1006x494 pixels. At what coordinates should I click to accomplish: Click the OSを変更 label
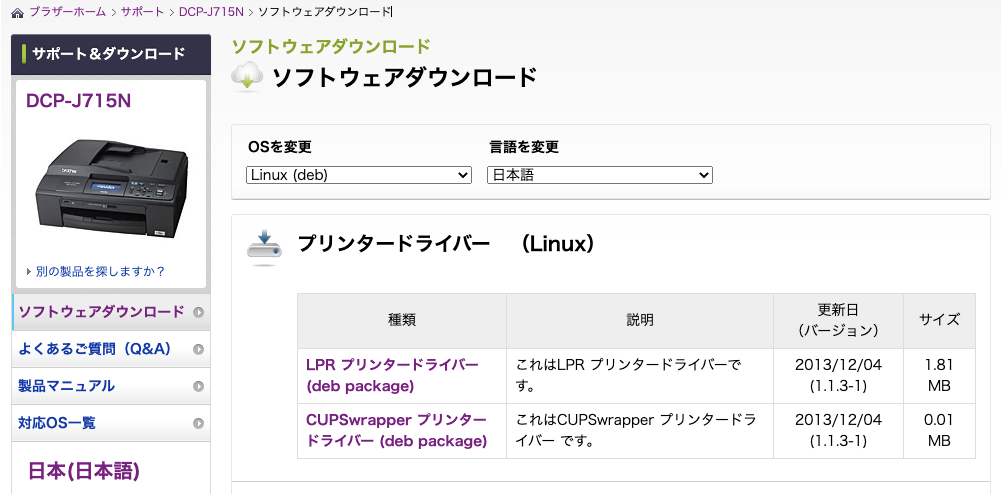pyautogui.click(x=279, y=147)
